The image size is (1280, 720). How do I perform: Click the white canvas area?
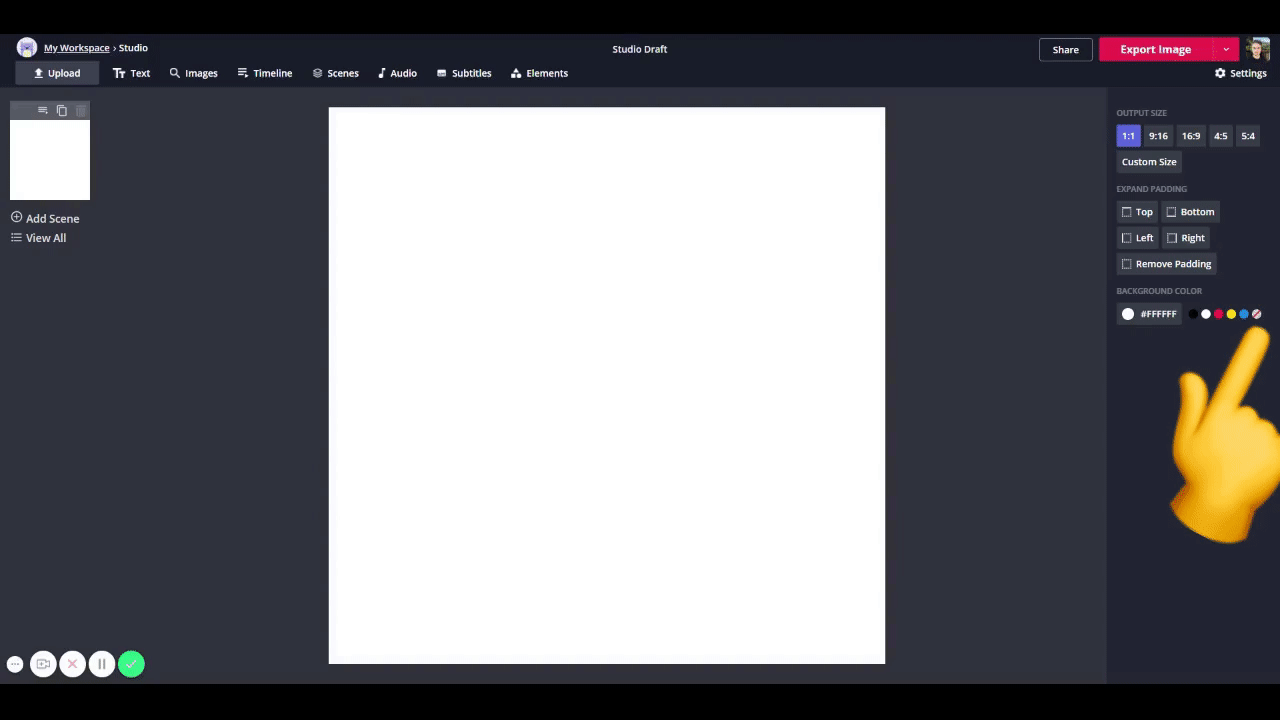607,385
